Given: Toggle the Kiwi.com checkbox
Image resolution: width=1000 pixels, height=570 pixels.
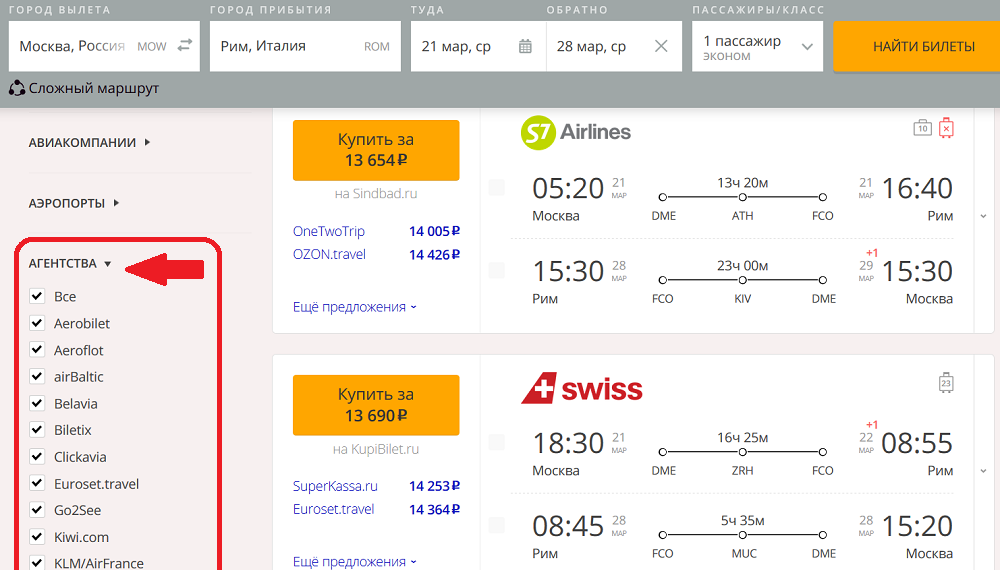Looking at the screenshot, I should coord(37,536).
